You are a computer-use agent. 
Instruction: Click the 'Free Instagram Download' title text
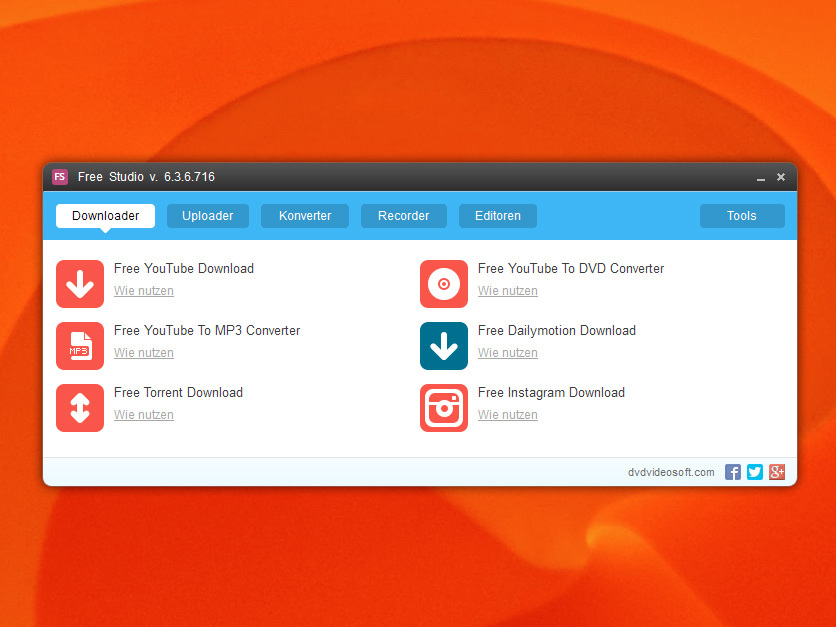click(x=551, y=392)
